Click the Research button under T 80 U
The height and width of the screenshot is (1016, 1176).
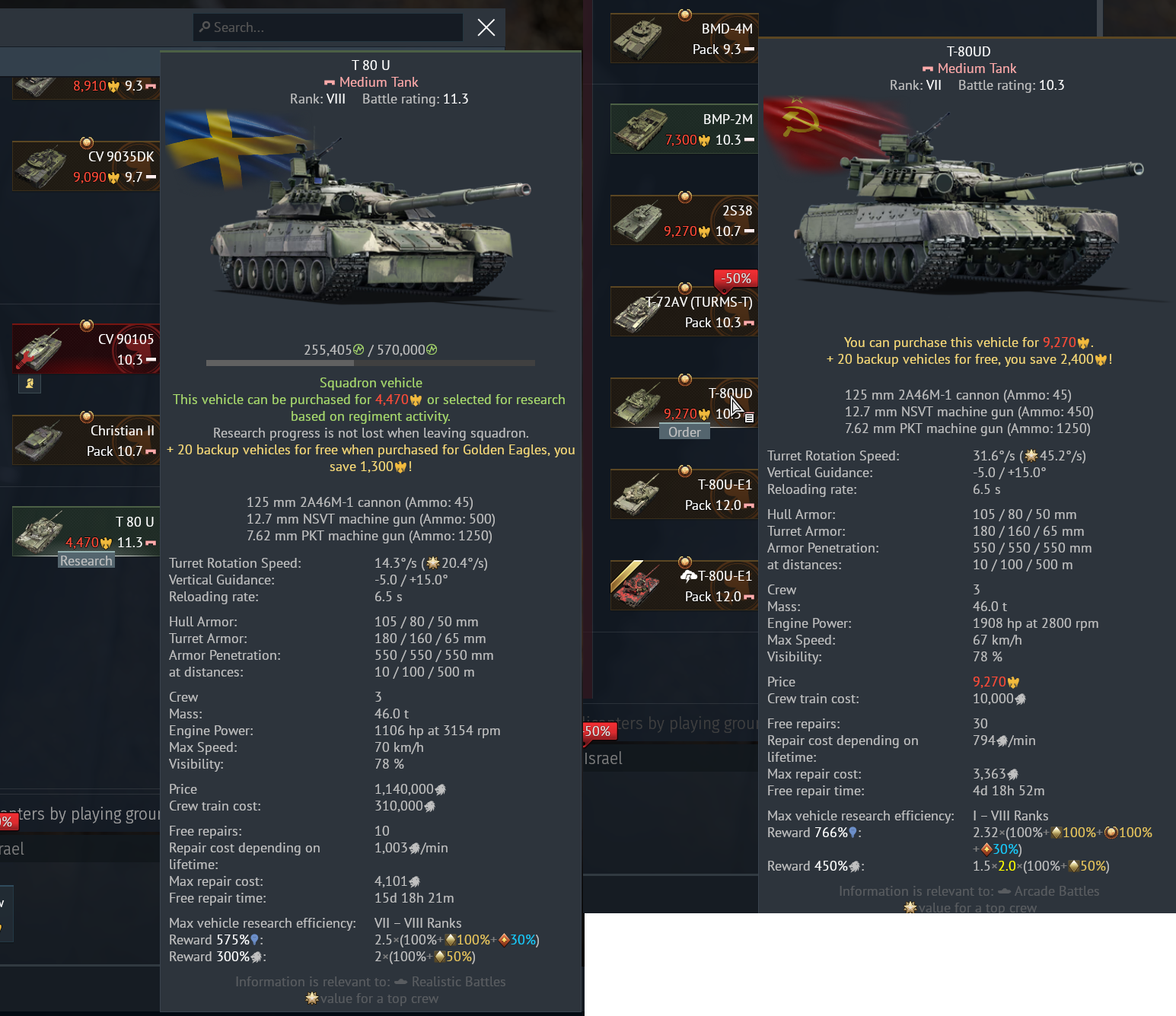pos(86,561)
